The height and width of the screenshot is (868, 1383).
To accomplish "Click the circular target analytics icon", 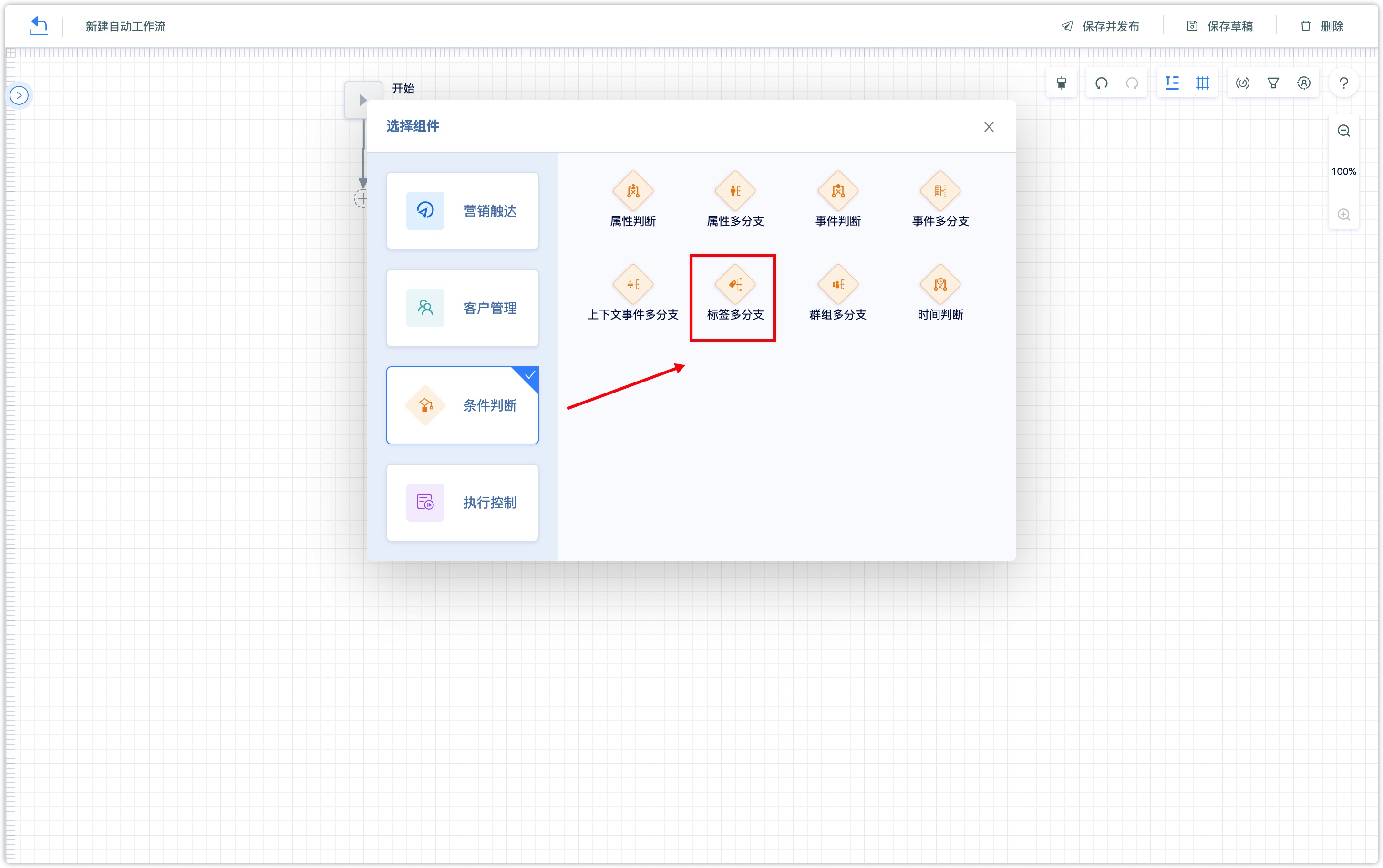I will [x=1242, y=83].
